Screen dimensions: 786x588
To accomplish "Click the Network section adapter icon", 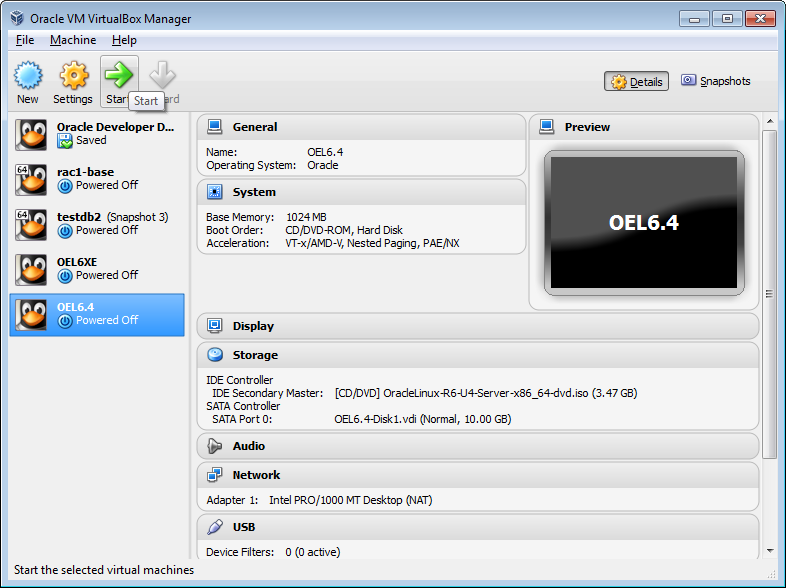I will (215, 475).
